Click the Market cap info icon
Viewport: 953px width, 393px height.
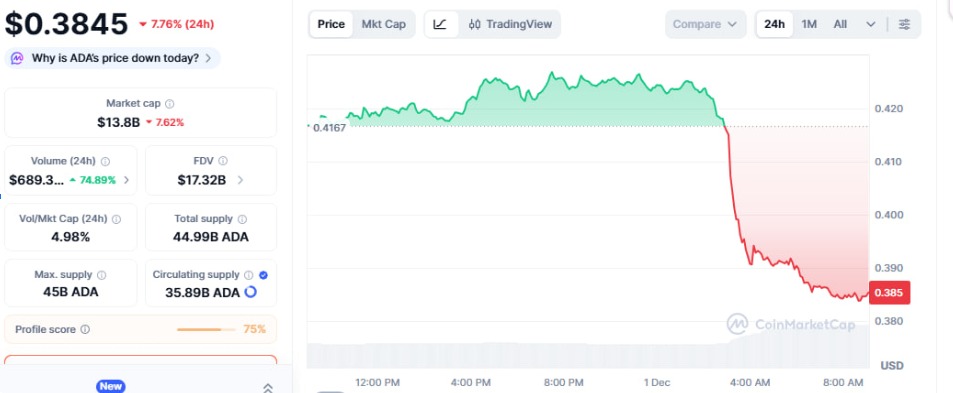170,104
